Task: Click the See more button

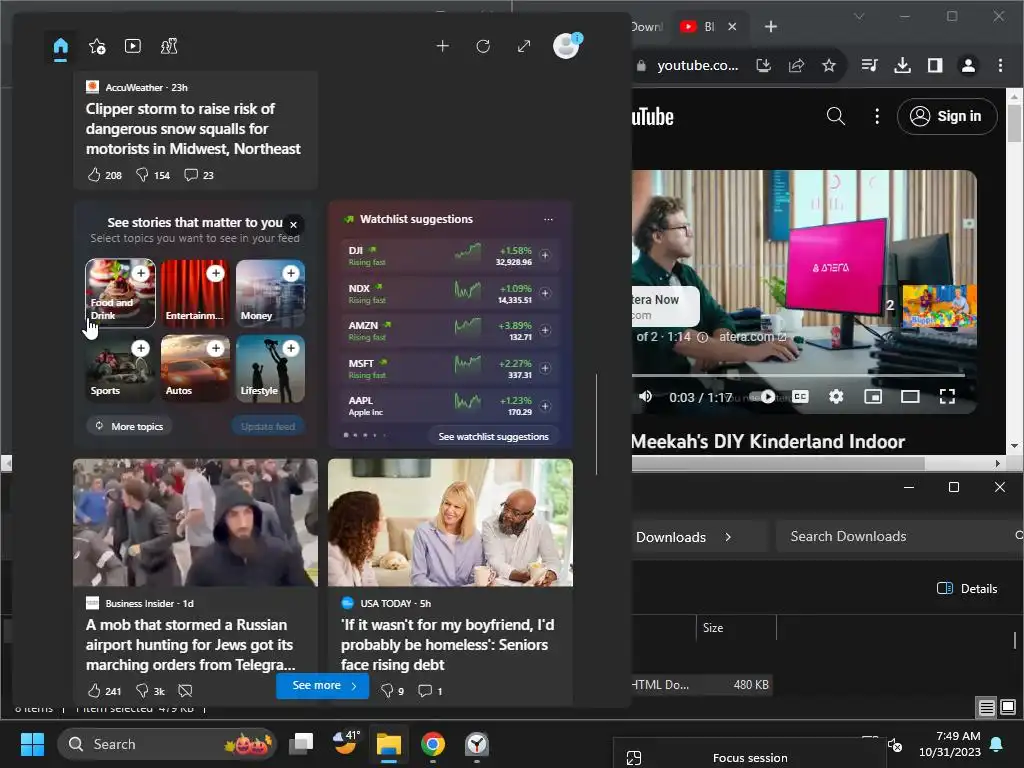Action: point(323,686)
